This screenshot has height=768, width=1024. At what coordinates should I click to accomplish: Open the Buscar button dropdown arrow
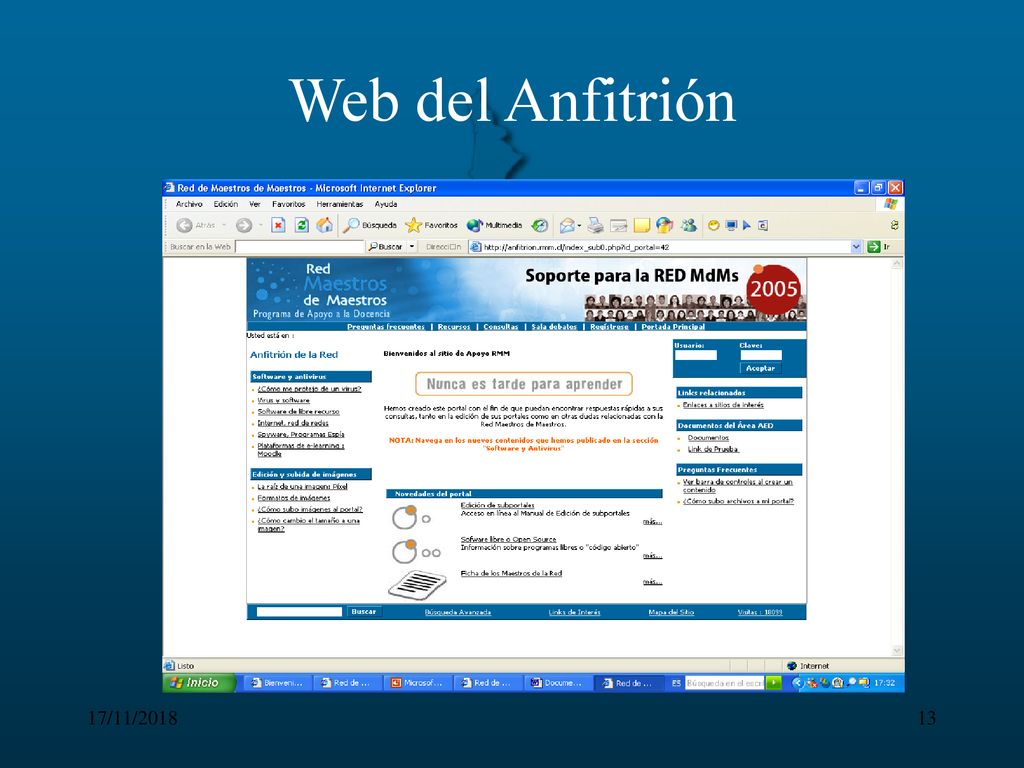tap(412, 247)
